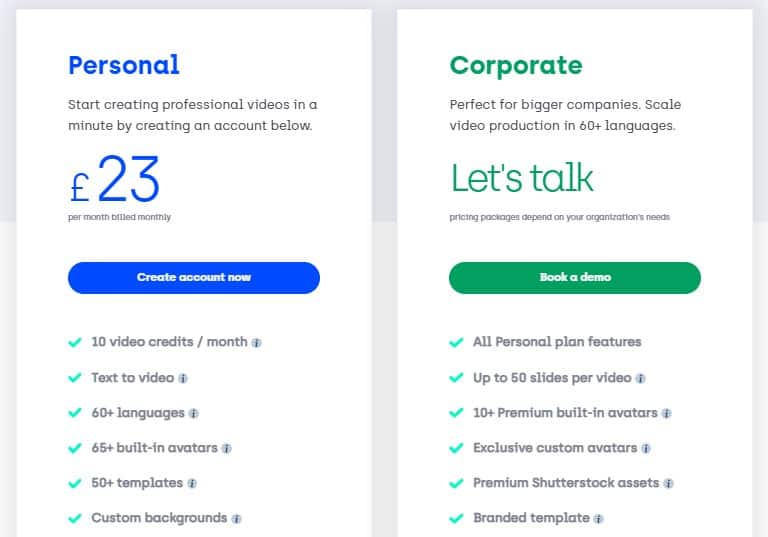The width and height of the screenshot is (768, 537).
Task: Click info icon beside 50+ templates
Action: [x=192, y=484]
